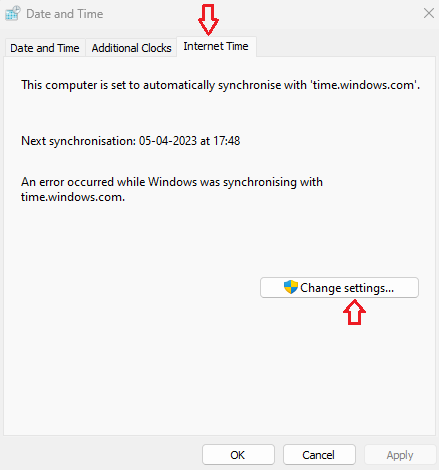
Task: Confirm the dialog with OK
Action: click(x=238, y=455)
